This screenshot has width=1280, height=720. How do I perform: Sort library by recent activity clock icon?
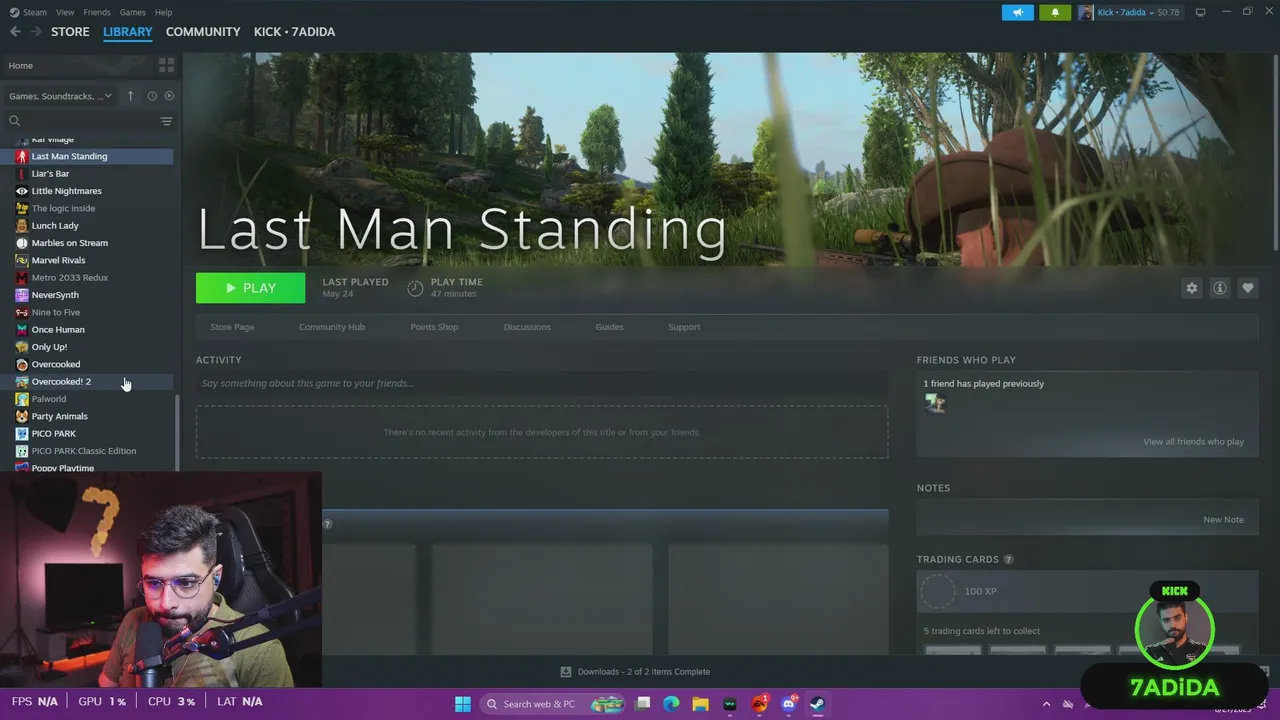tap(152, 96)
